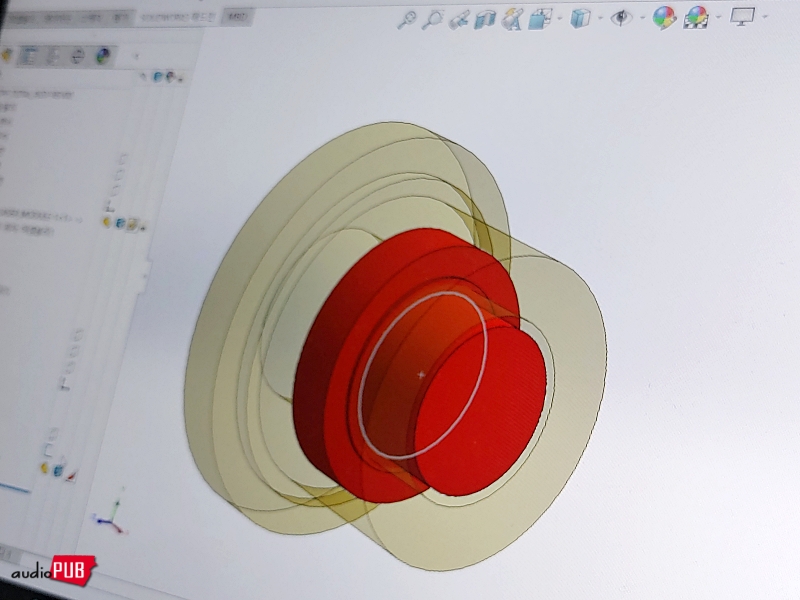
Task: Expand the Display Style dropdown arrow
Action: click(x=600, y=19)
